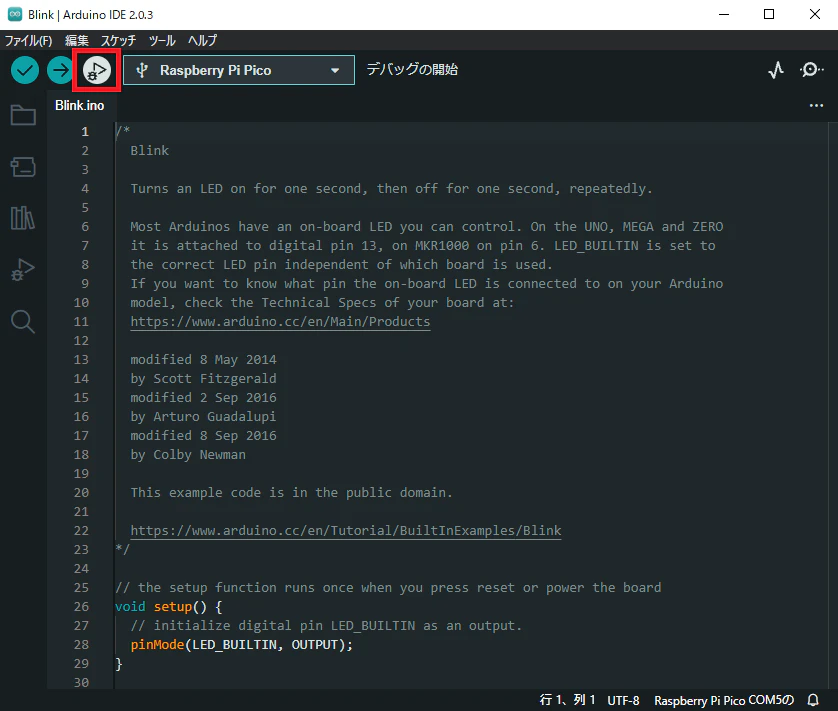Click 'model, check the Technical Specs' comment line
The height and width of the screenshot is (711, 838).
click(322, 302)
